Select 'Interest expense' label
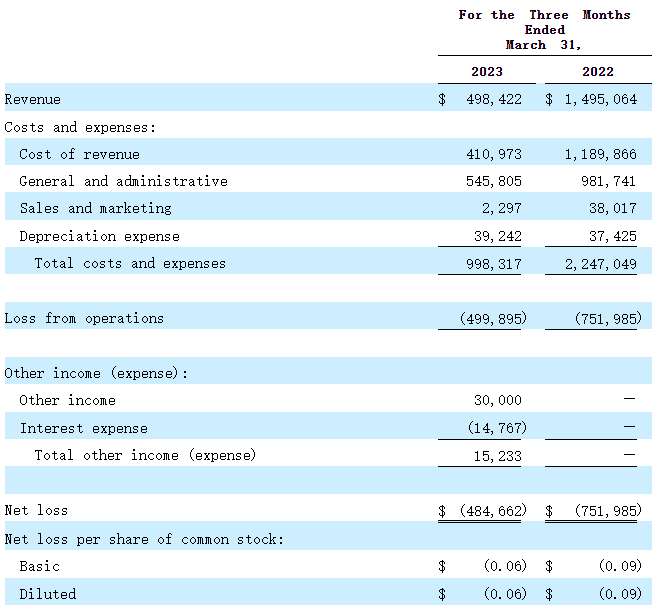658x610 pixels. [x=84, y=428]
